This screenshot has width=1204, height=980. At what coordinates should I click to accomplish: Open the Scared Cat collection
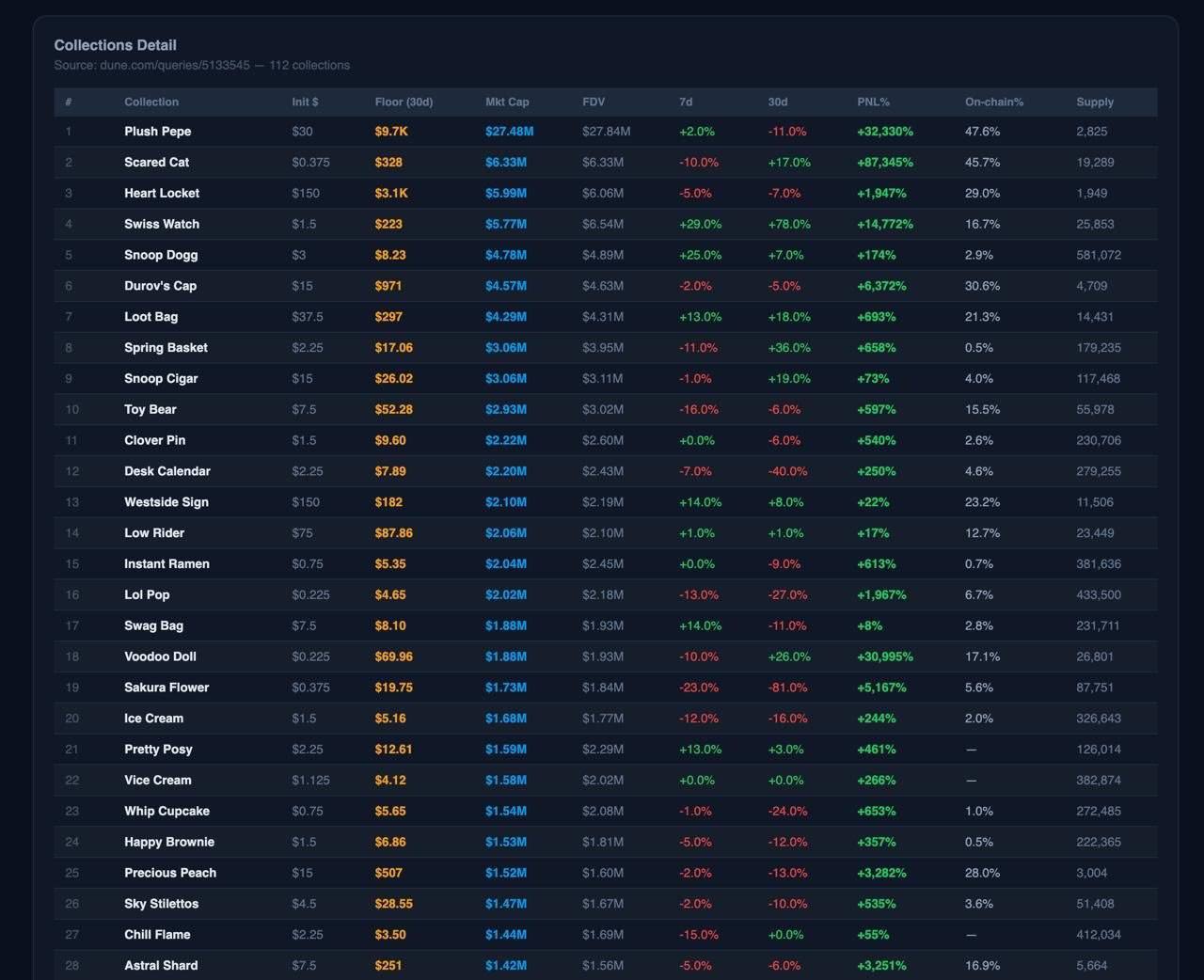coord(156,163)
